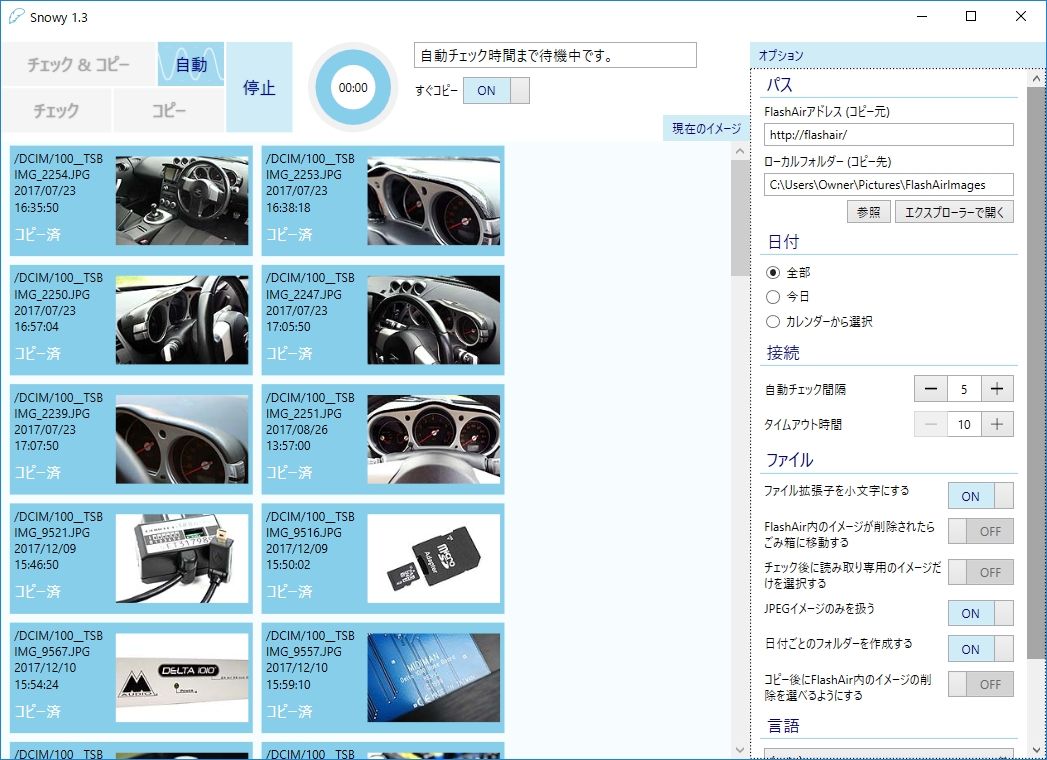Toggle the ごみ箱に移動する OFF switch

(981, 532)
